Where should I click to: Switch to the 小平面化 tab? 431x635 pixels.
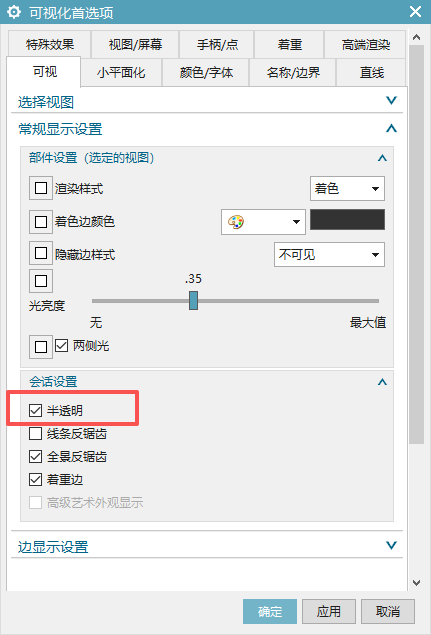coord(121,72)
